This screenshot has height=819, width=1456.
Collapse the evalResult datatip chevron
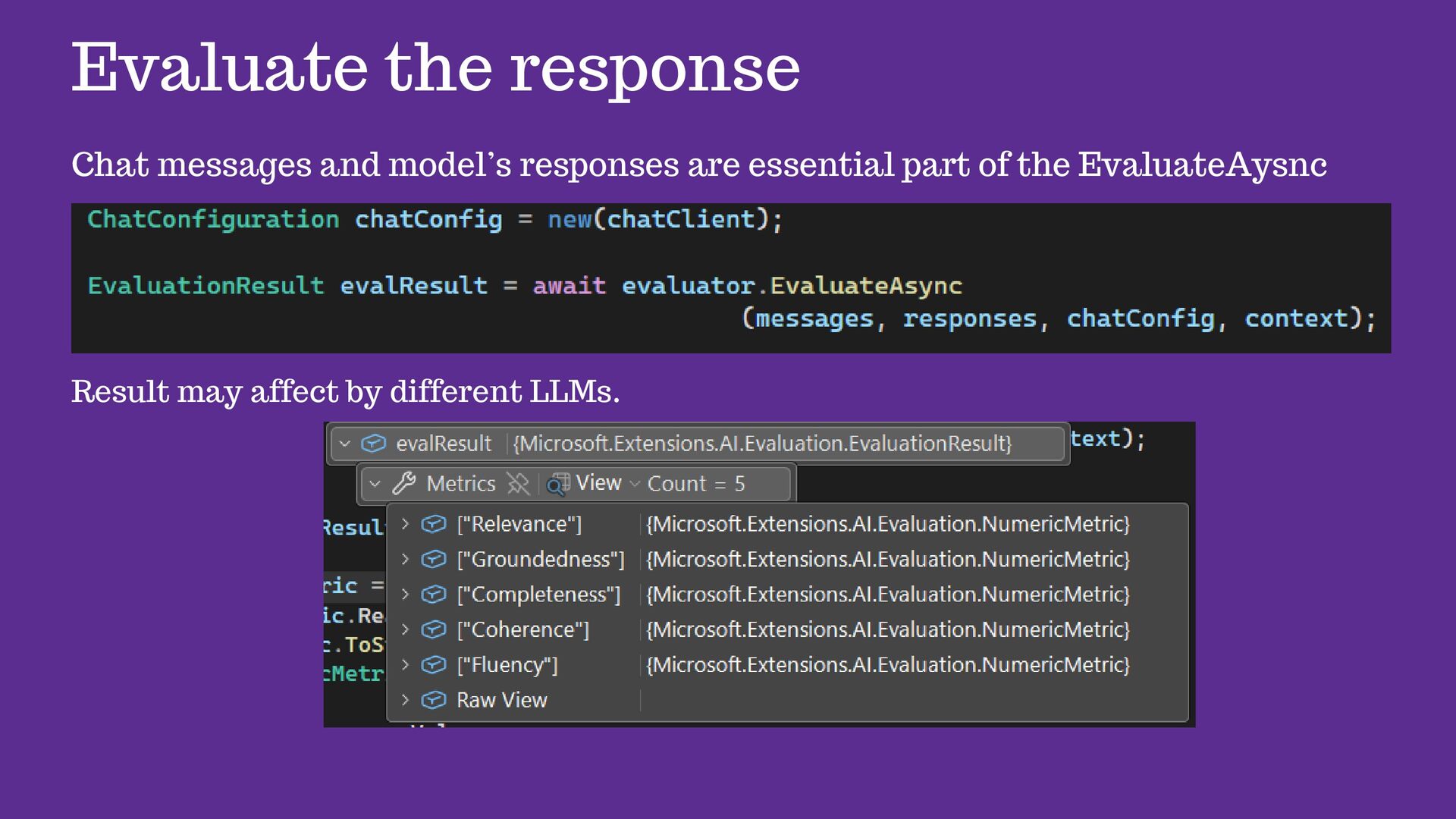point(345,444)
